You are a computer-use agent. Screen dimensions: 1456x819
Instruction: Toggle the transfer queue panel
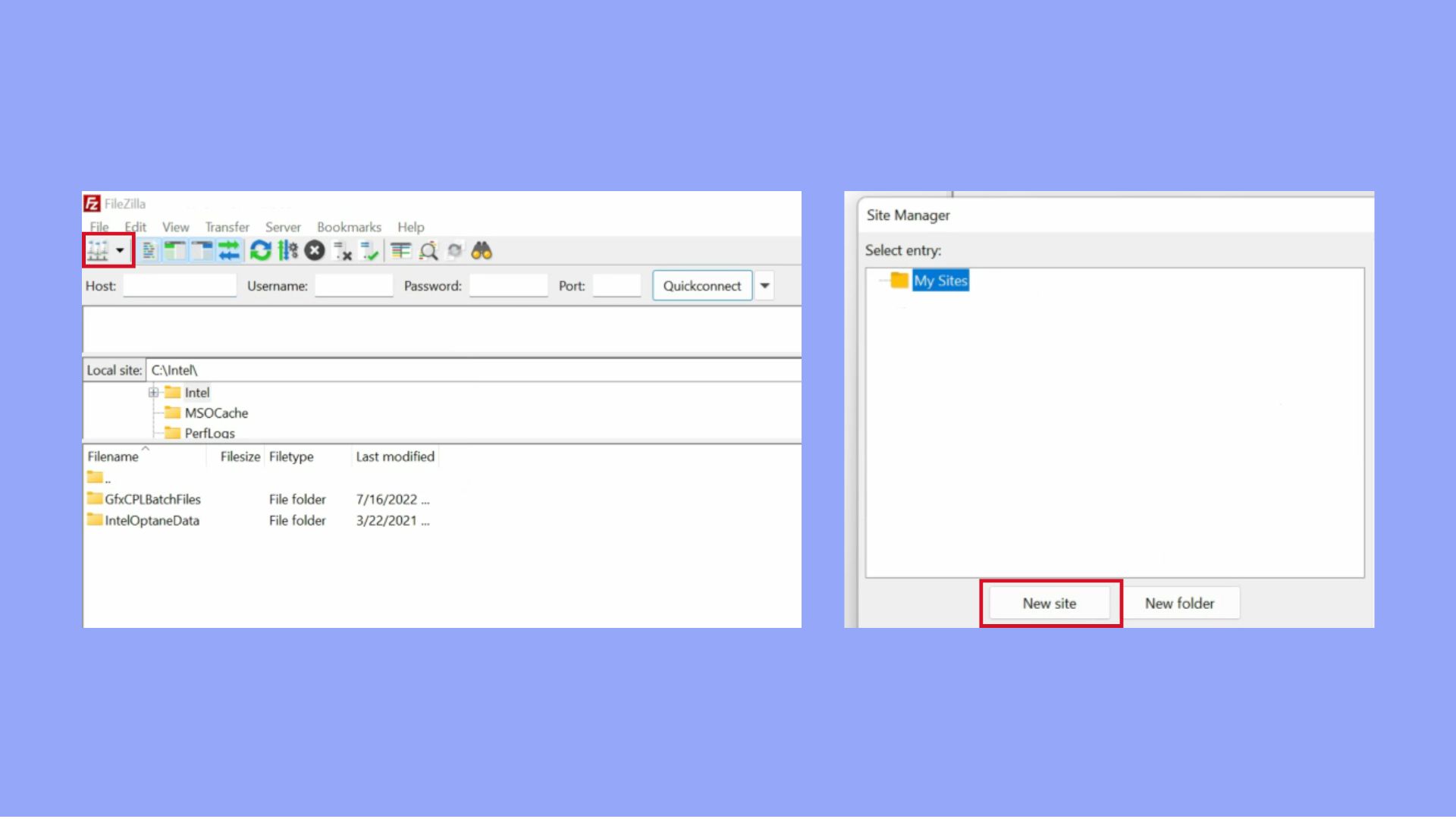tap(229, 250)
